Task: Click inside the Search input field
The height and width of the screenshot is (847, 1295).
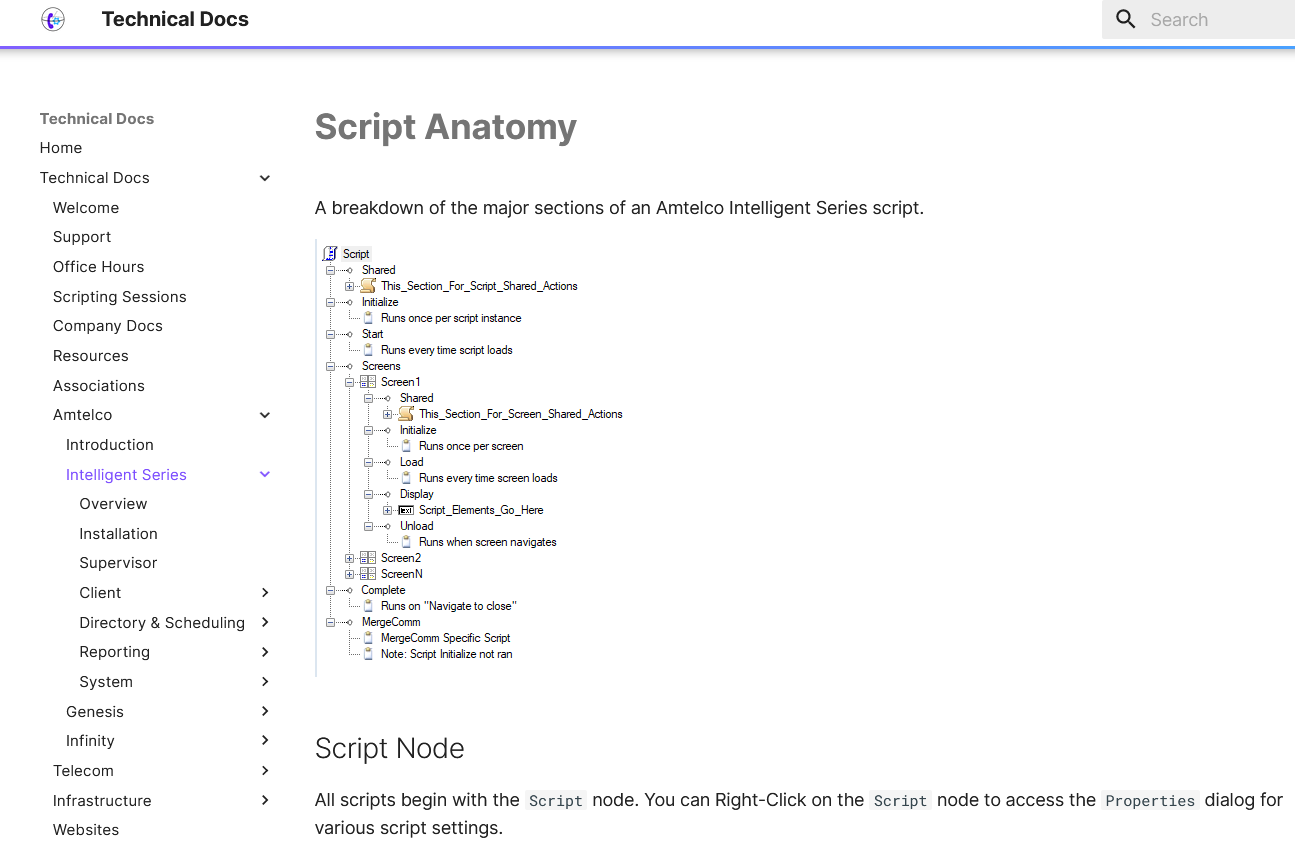Action: [x=1215, y=19]
